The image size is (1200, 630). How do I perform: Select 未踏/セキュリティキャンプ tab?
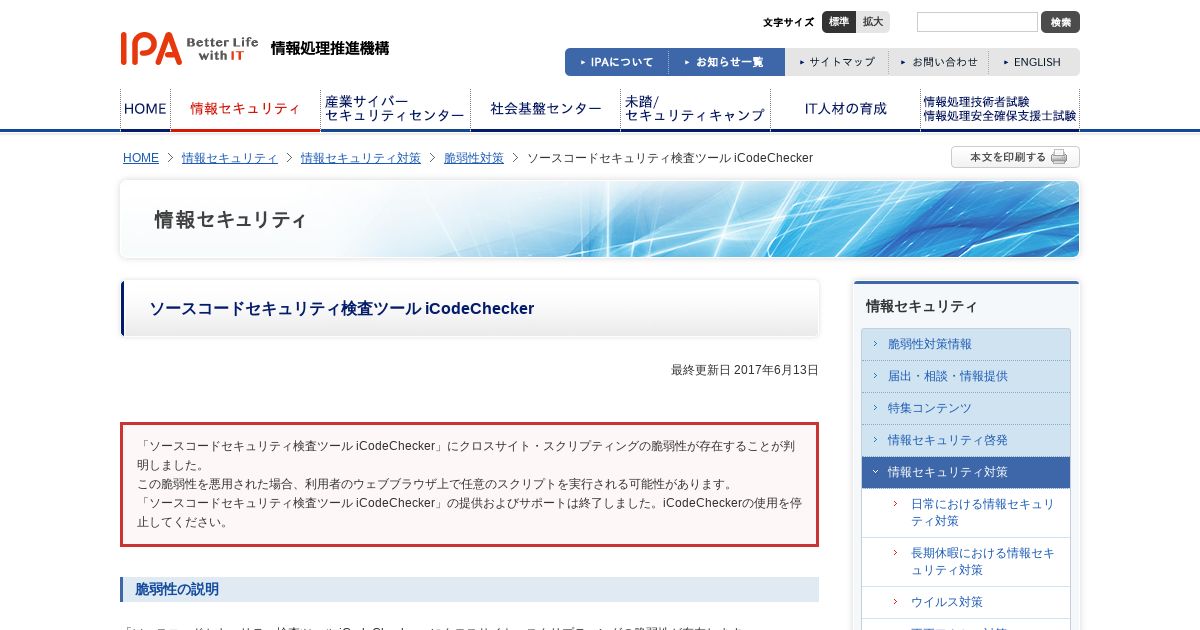(695, 109)
